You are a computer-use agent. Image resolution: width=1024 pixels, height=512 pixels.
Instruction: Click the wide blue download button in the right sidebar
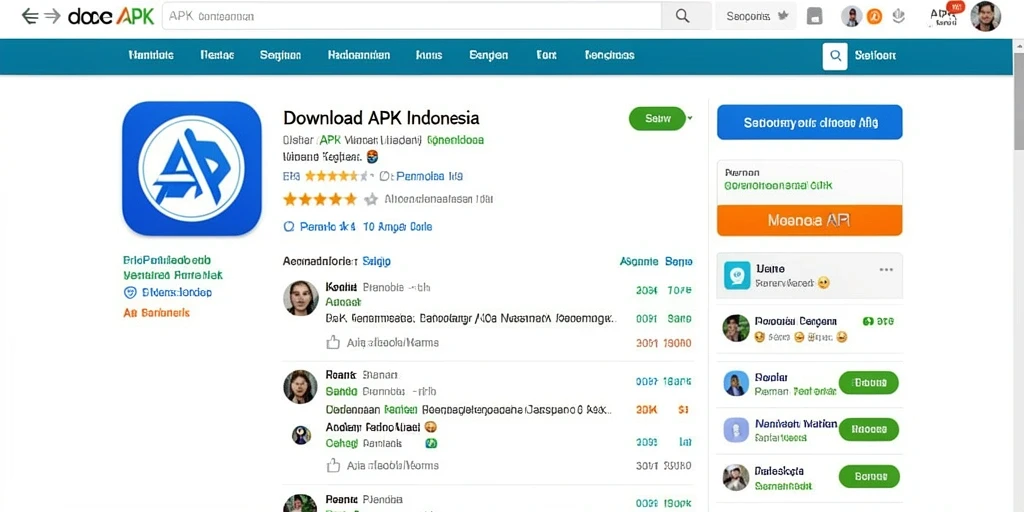[809, 122]
